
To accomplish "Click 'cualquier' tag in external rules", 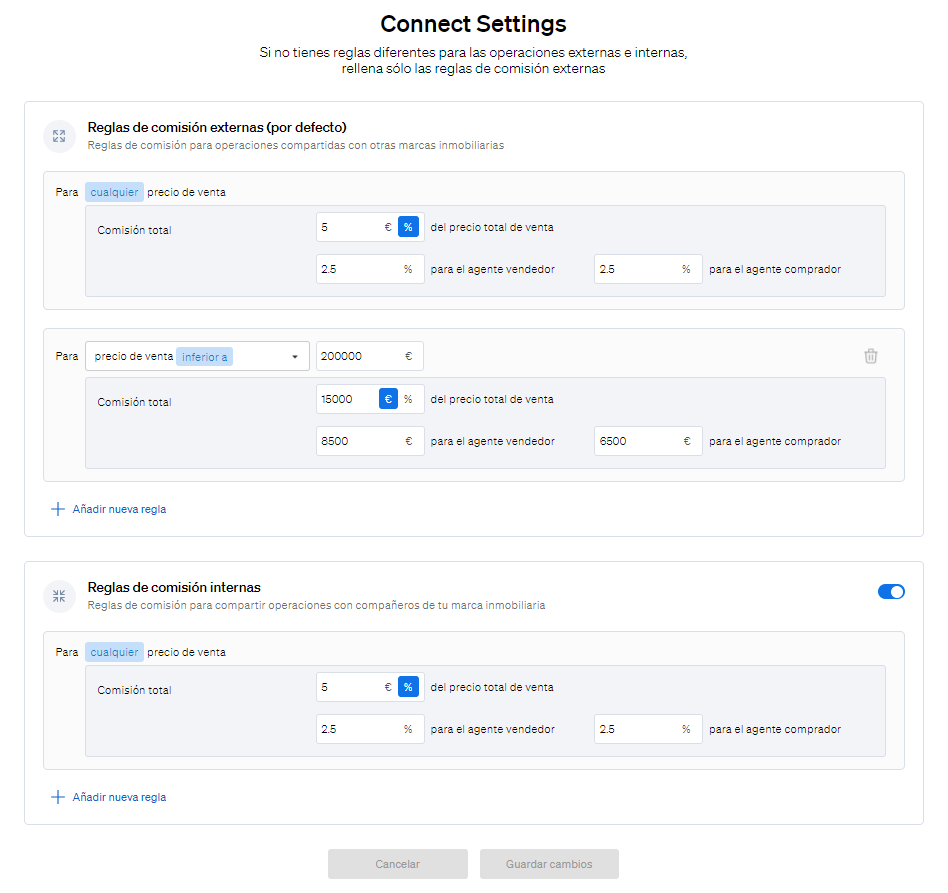I will tap(114, 192).
